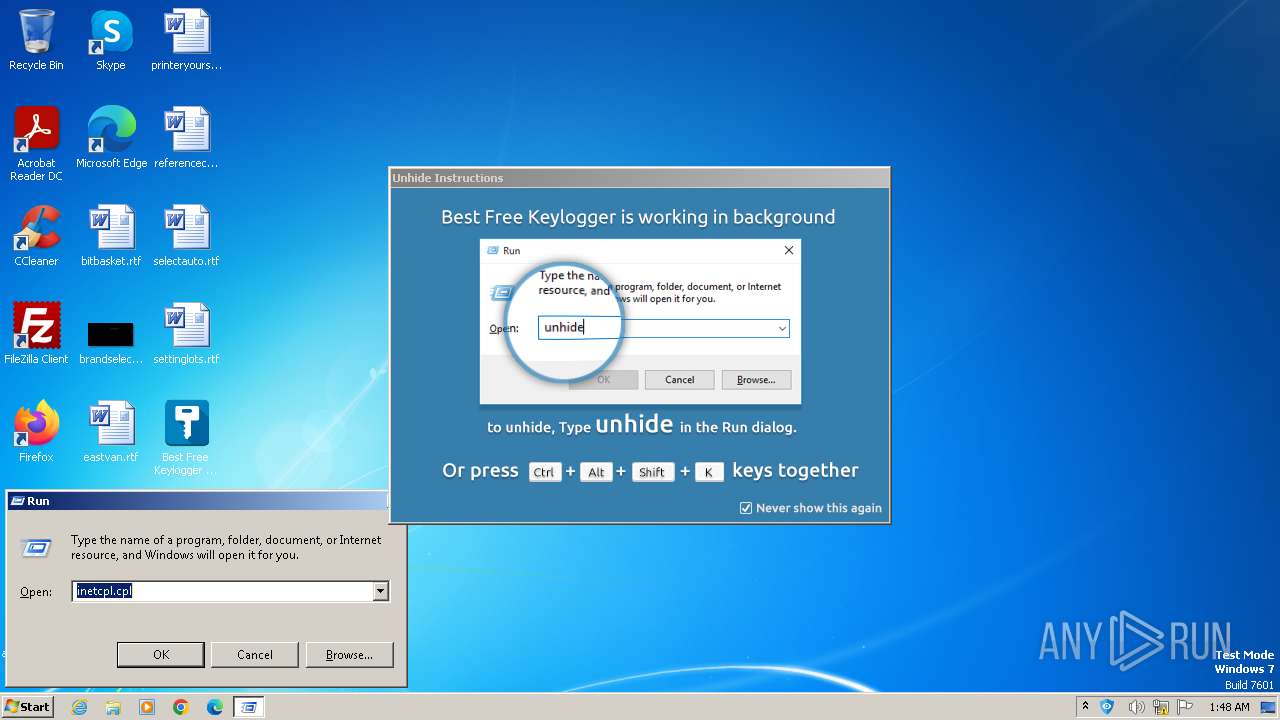Open FileZilla Client shortcut

point(36,334)
